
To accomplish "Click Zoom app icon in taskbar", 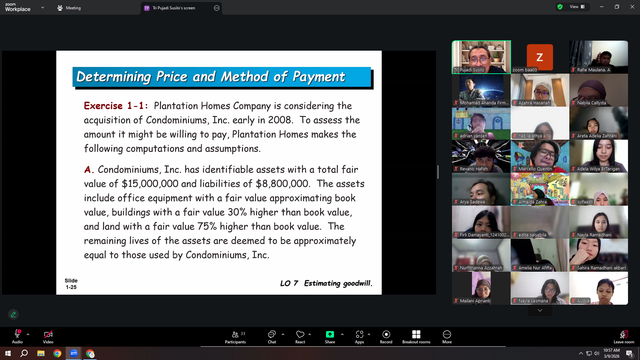I will pyautogui.click(x=73, y=353).
